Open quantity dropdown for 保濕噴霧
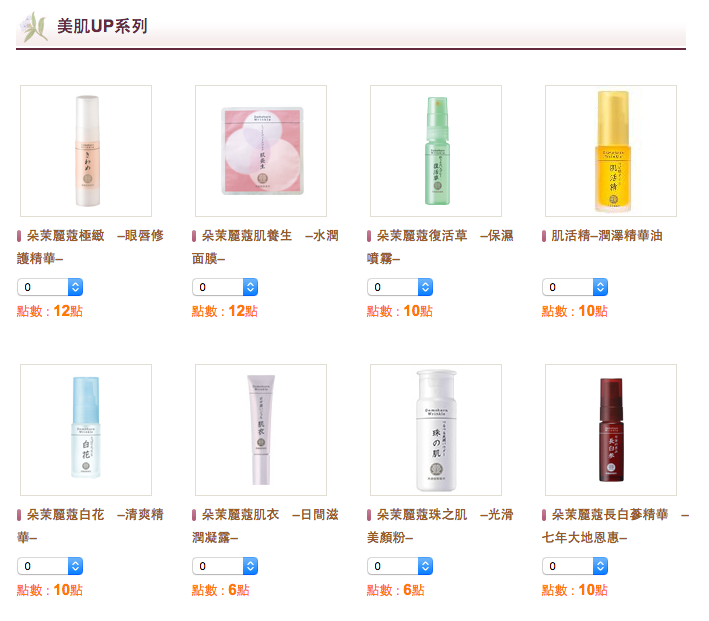Viewport: 709px width, 621px height. click(x=400, y=287)
